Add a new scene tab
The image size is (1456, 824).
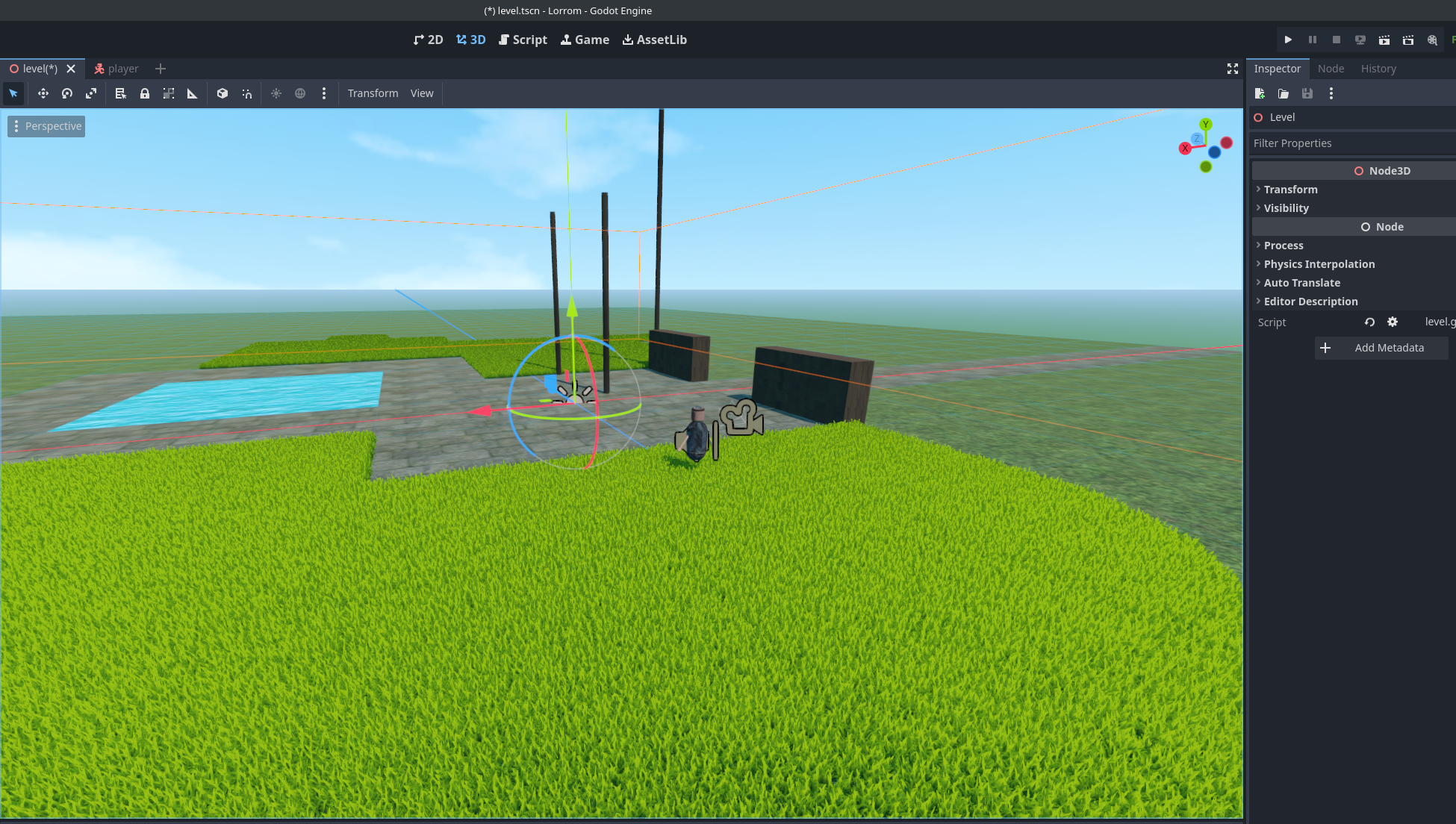click(x=161, y=69)
